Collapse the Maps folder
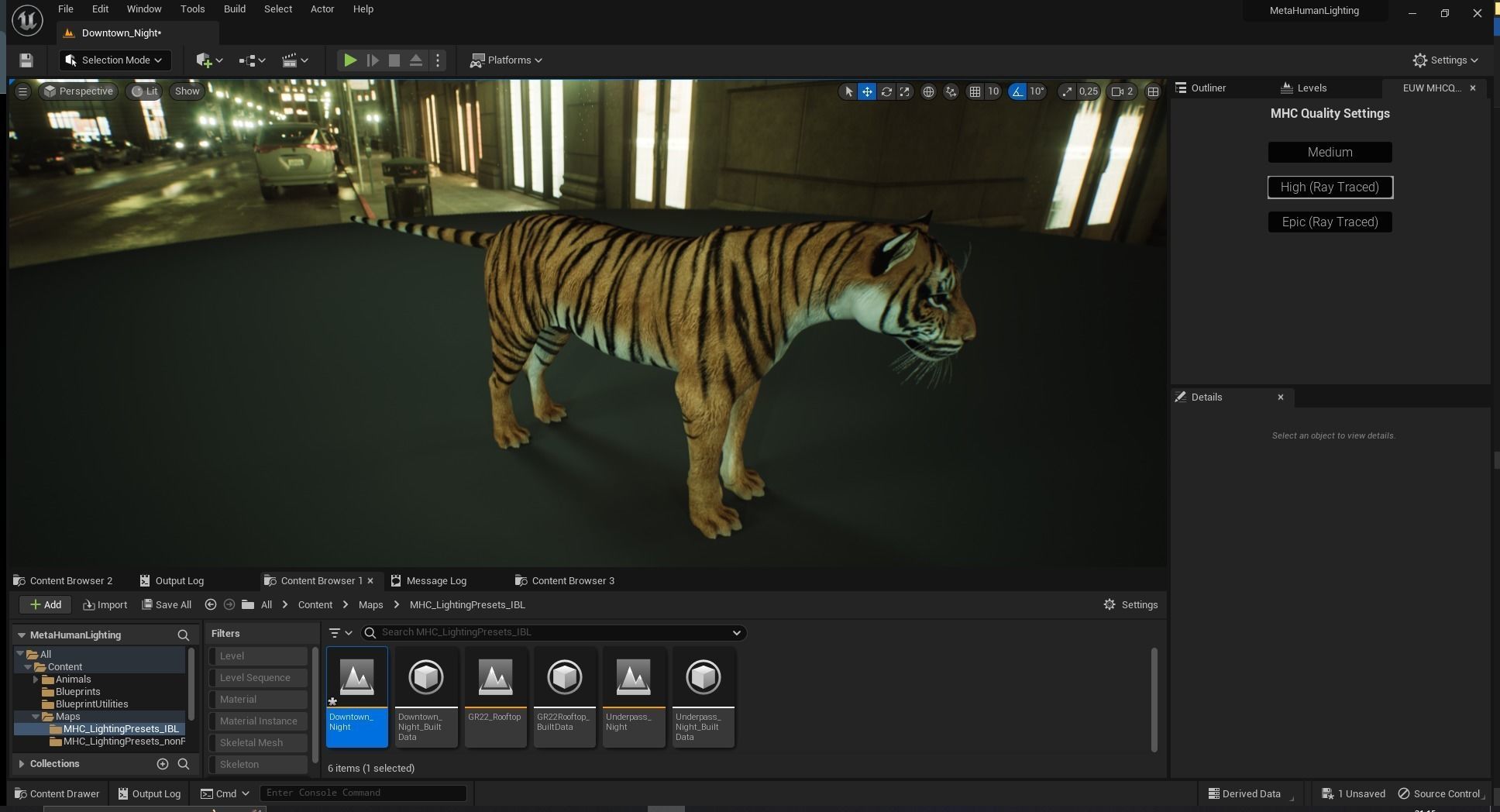The height and width of the screenshot is (812, 1500). [x=36, y=717]
